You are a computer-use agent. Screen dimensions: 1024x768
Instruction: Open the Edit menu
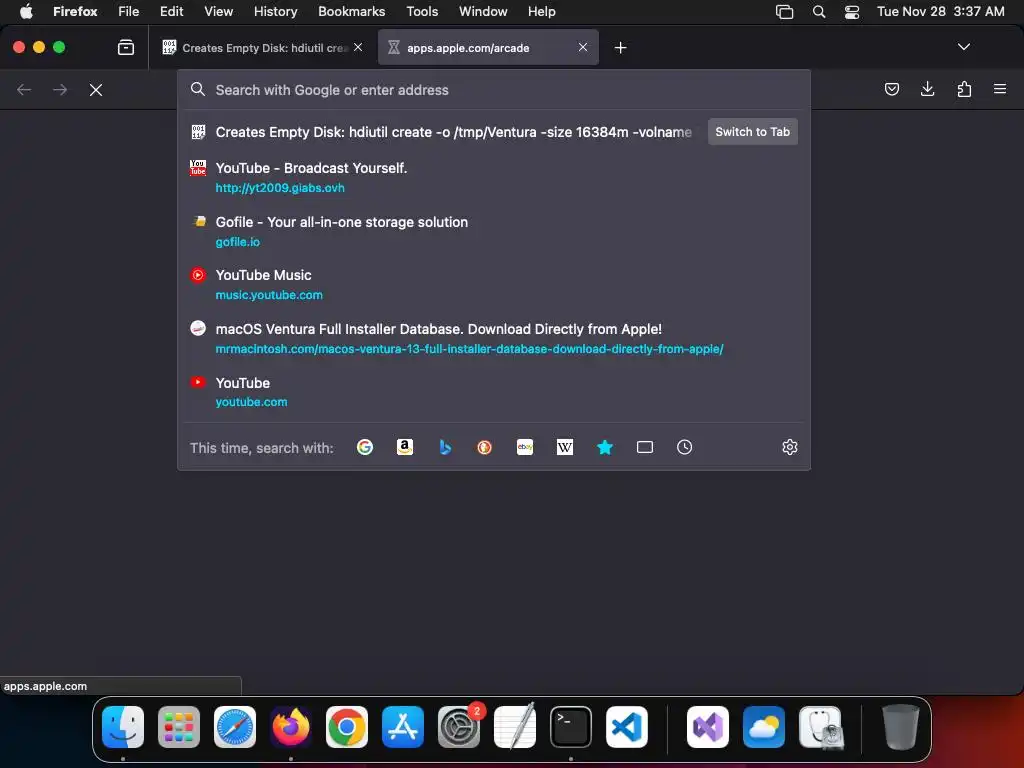click(171, 12)
